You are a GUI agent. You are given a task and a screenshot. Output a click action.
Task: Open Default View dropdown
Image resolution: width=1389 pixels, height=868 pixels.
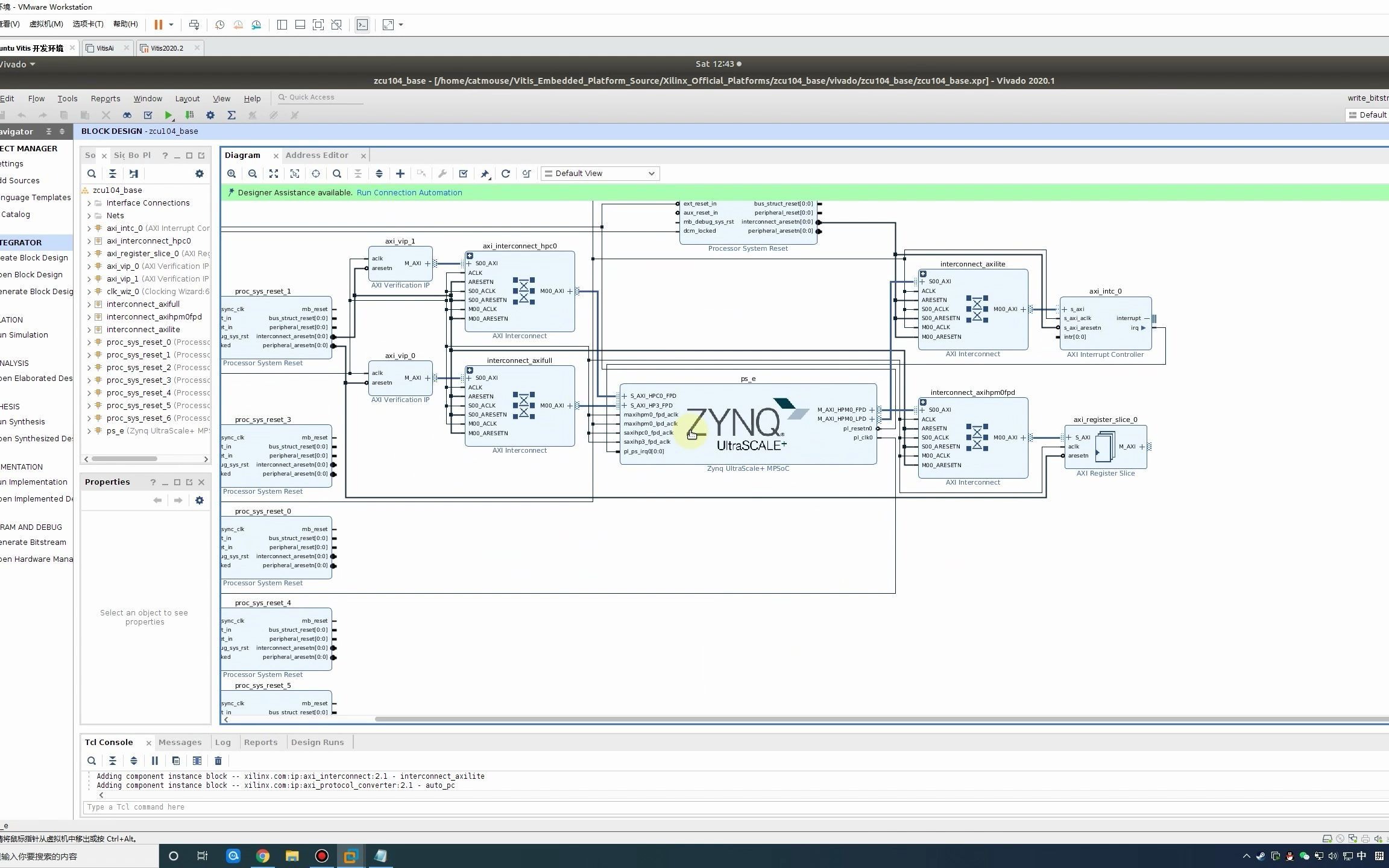600,174
